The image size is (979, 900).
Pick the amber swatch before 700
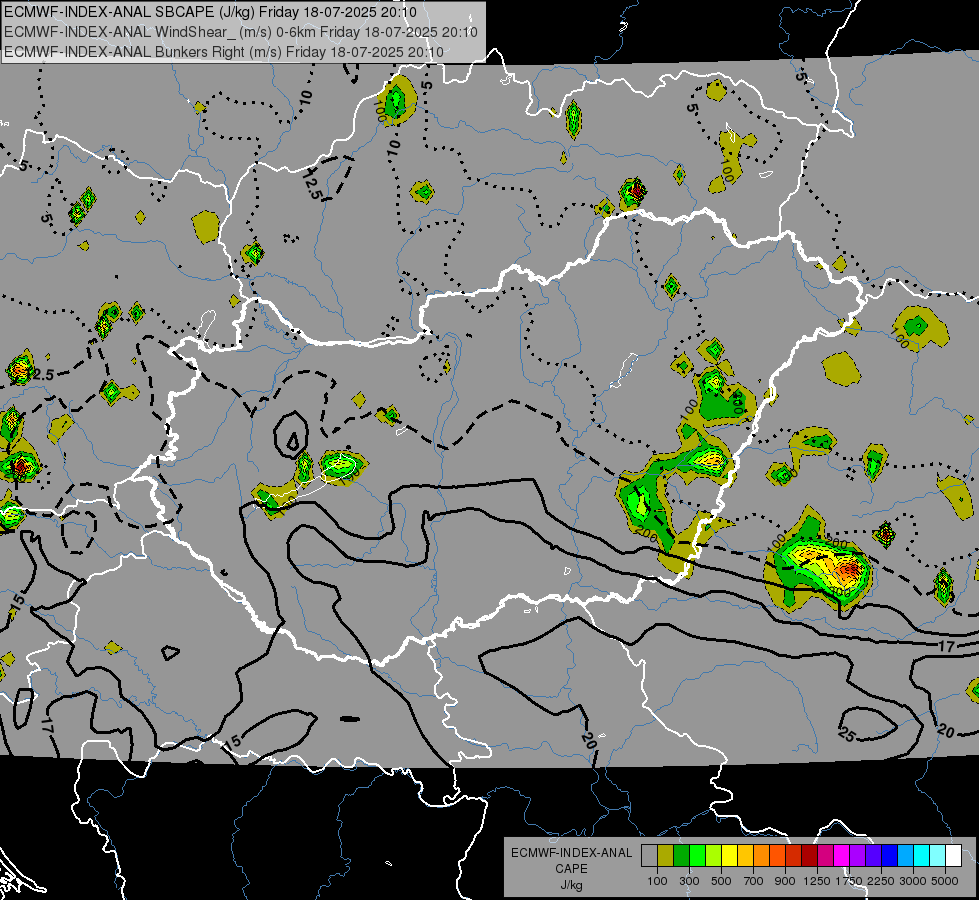coord(745,856)
